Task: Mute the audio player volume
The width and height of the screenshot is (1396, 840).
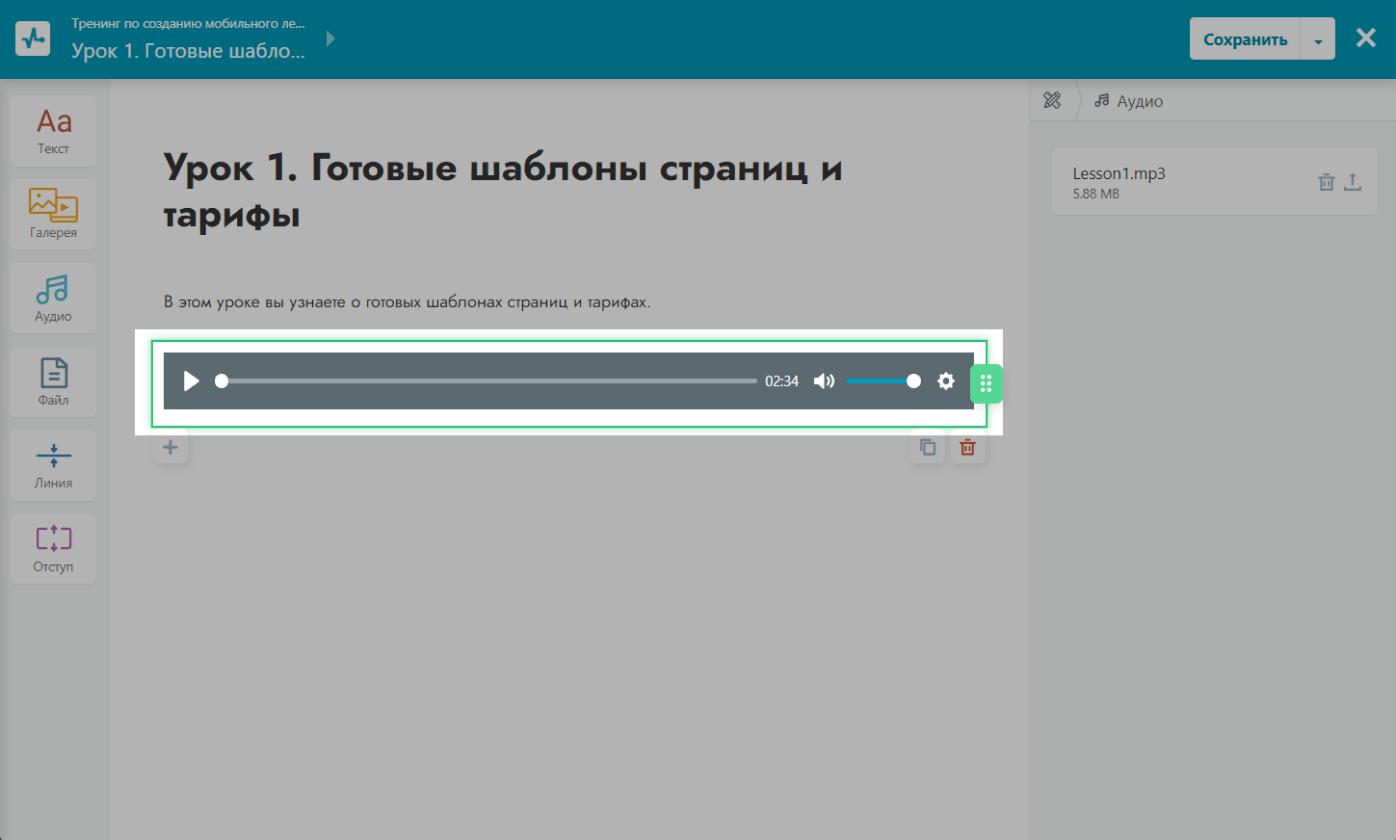Action: click(x=824, y=381)
